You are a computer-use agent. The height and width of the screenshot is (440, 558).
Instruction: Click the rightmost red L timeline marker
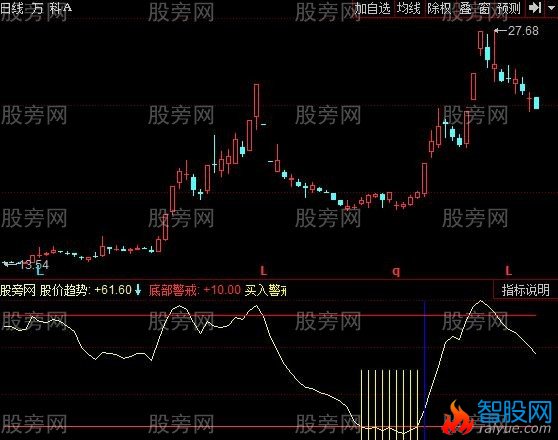[x=509, y=271]
